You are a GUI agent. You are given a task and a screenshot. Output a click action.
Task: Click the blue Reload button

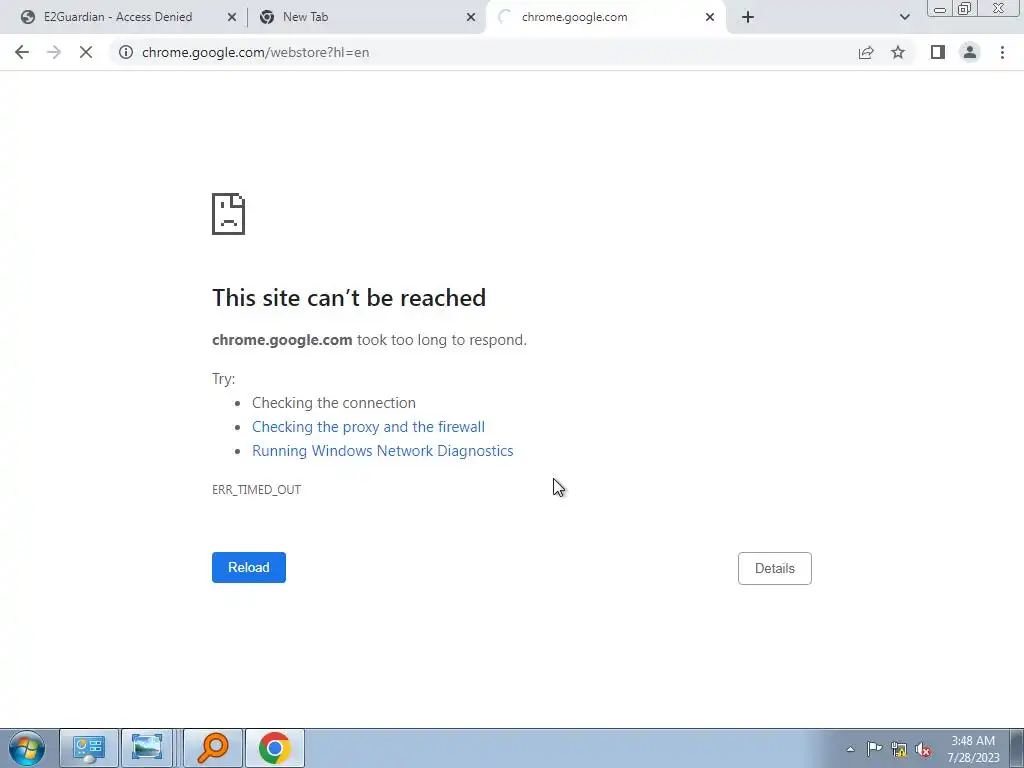click(249, 568)
